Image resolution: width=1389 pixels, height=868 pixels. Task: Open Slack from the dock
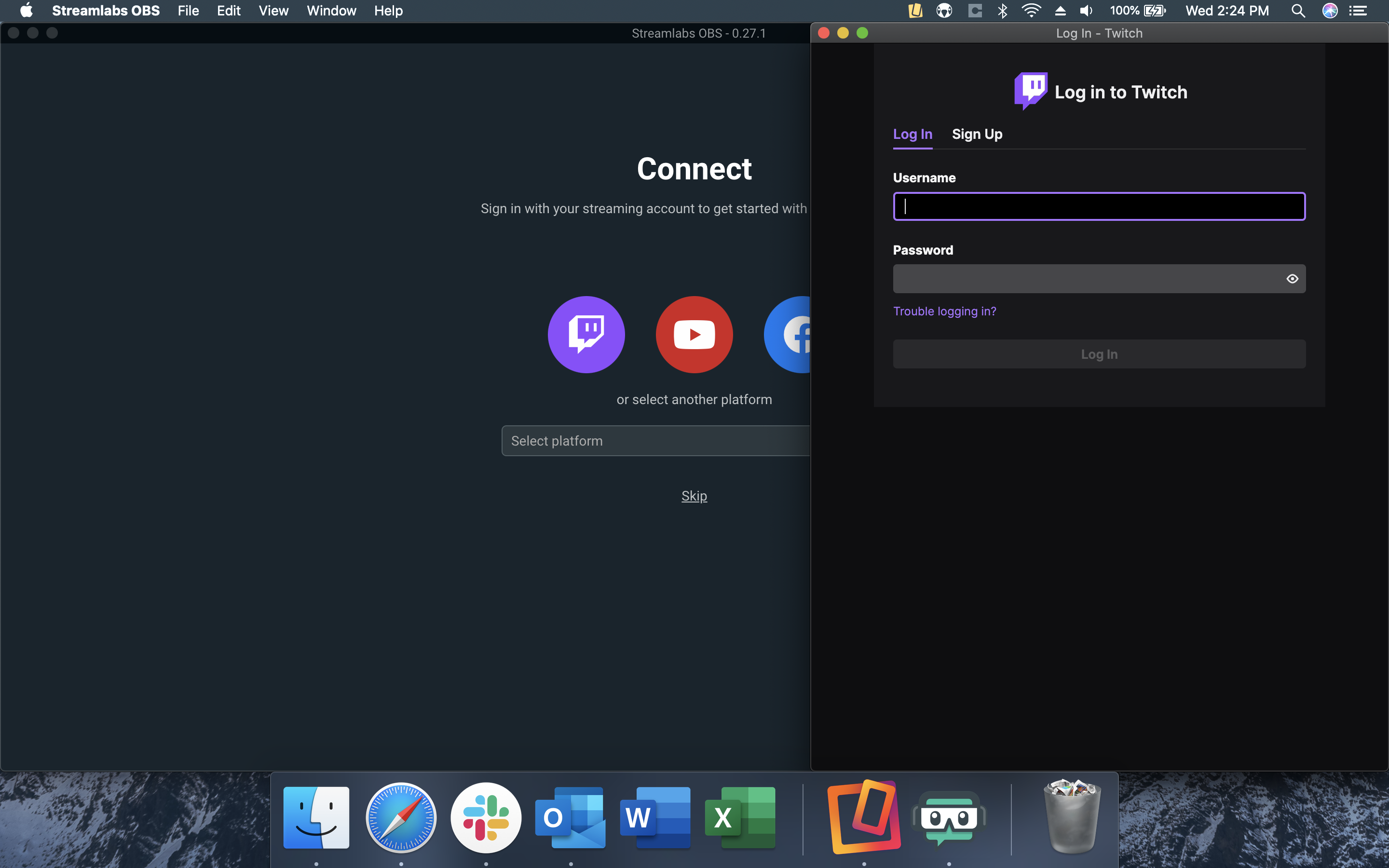pos(486,817)
